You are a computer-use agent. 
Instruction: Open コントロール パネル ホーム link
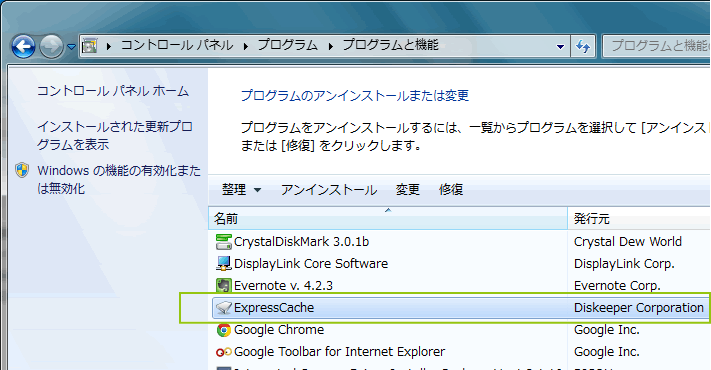pyautogui.click(x=113, y=91)
